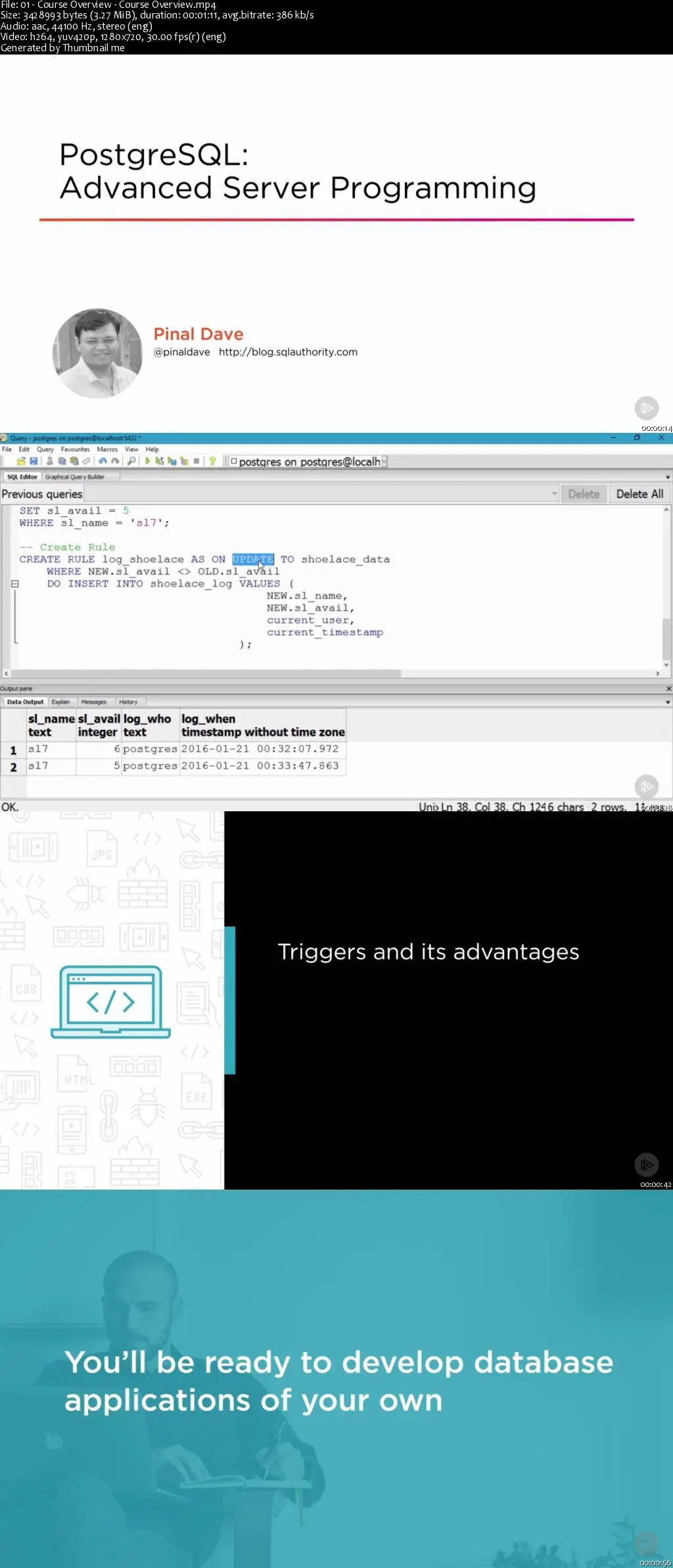
Task: Click the highlighted UPDATE keyword
Action: 253,560
